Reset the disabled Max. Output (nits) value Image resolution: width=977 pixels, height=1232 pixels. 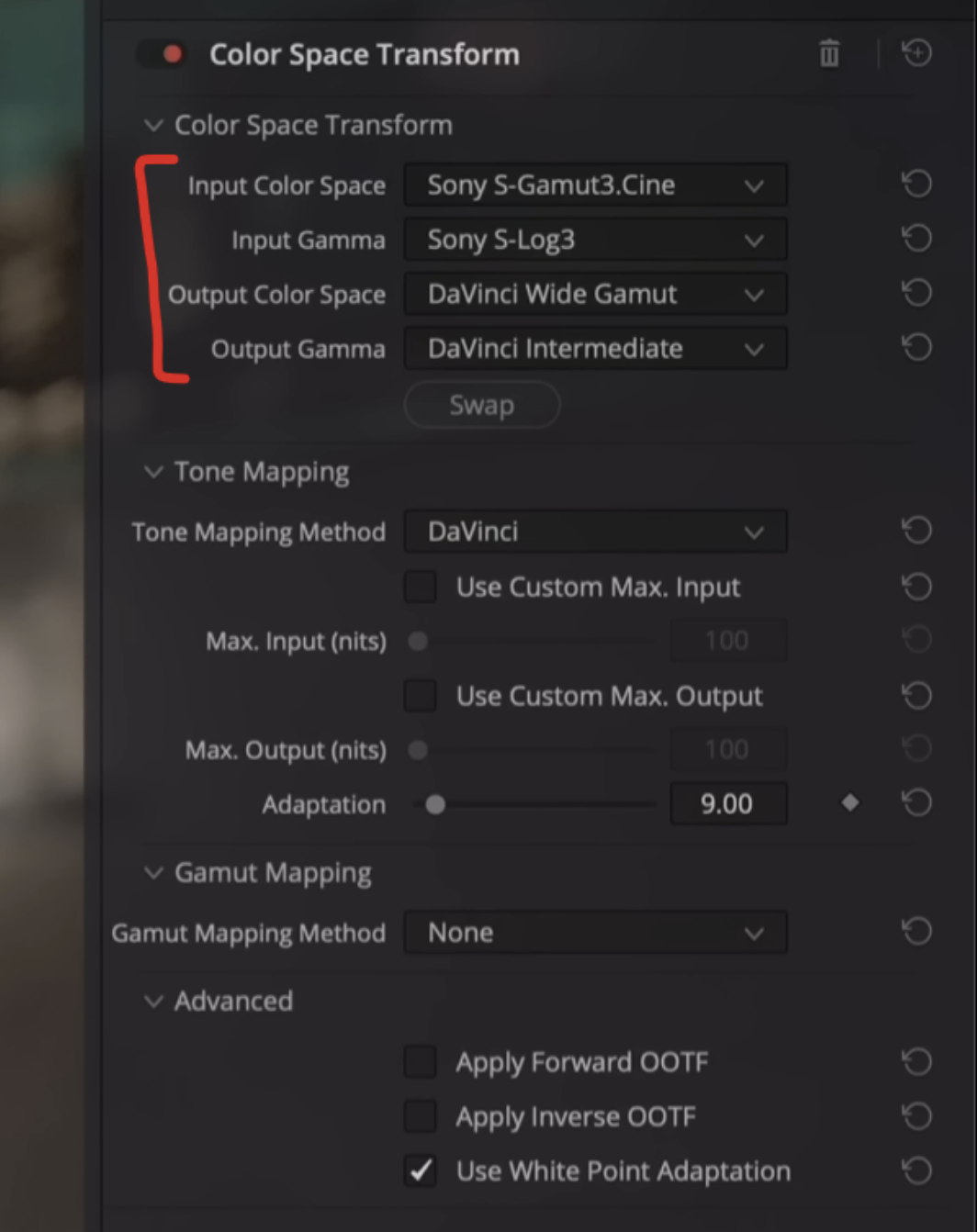click(916, 749)
